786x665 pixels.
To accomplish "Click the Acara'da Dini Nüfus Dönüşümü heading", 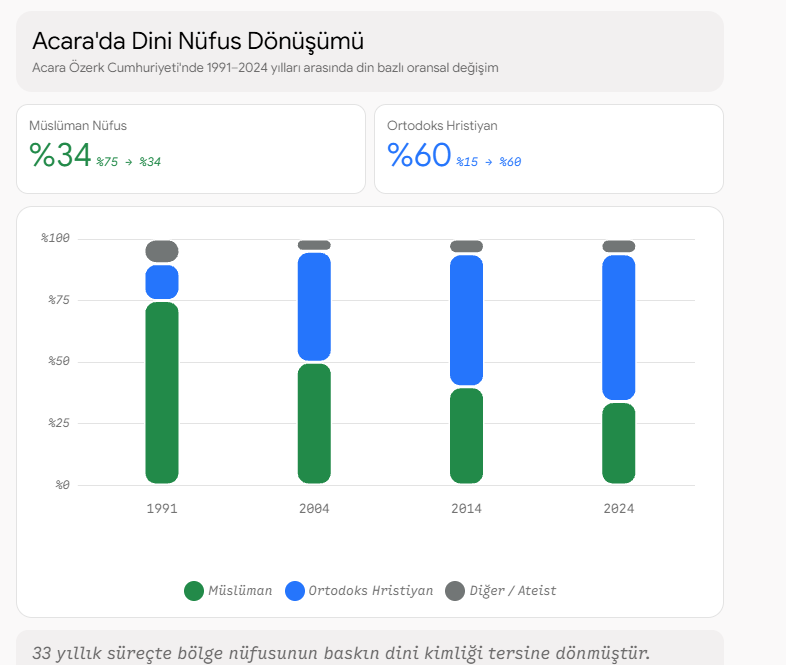I will tap(198, 41).
